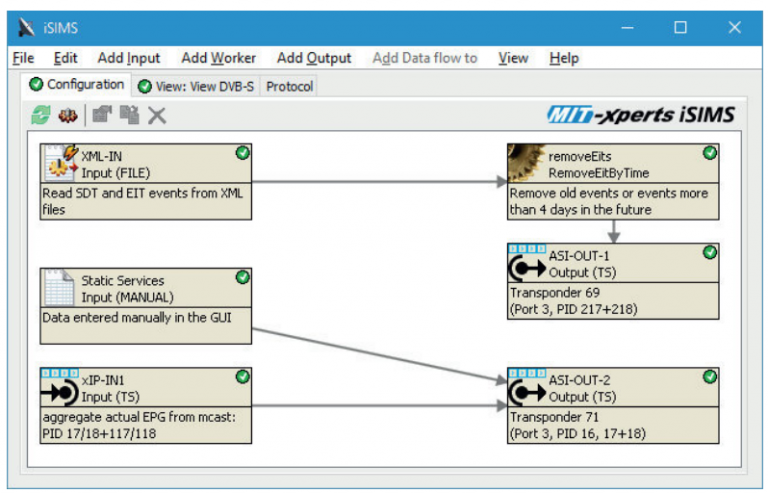Select the ASI-OUT-1 output node icon
Screen dimensions: 768x493
pos(527,264)
